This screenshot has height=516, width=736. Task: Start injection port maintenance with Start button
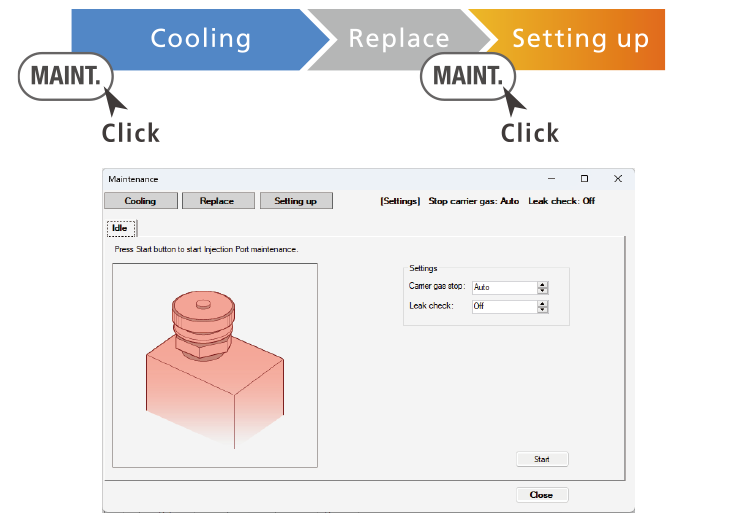[542, 459]
